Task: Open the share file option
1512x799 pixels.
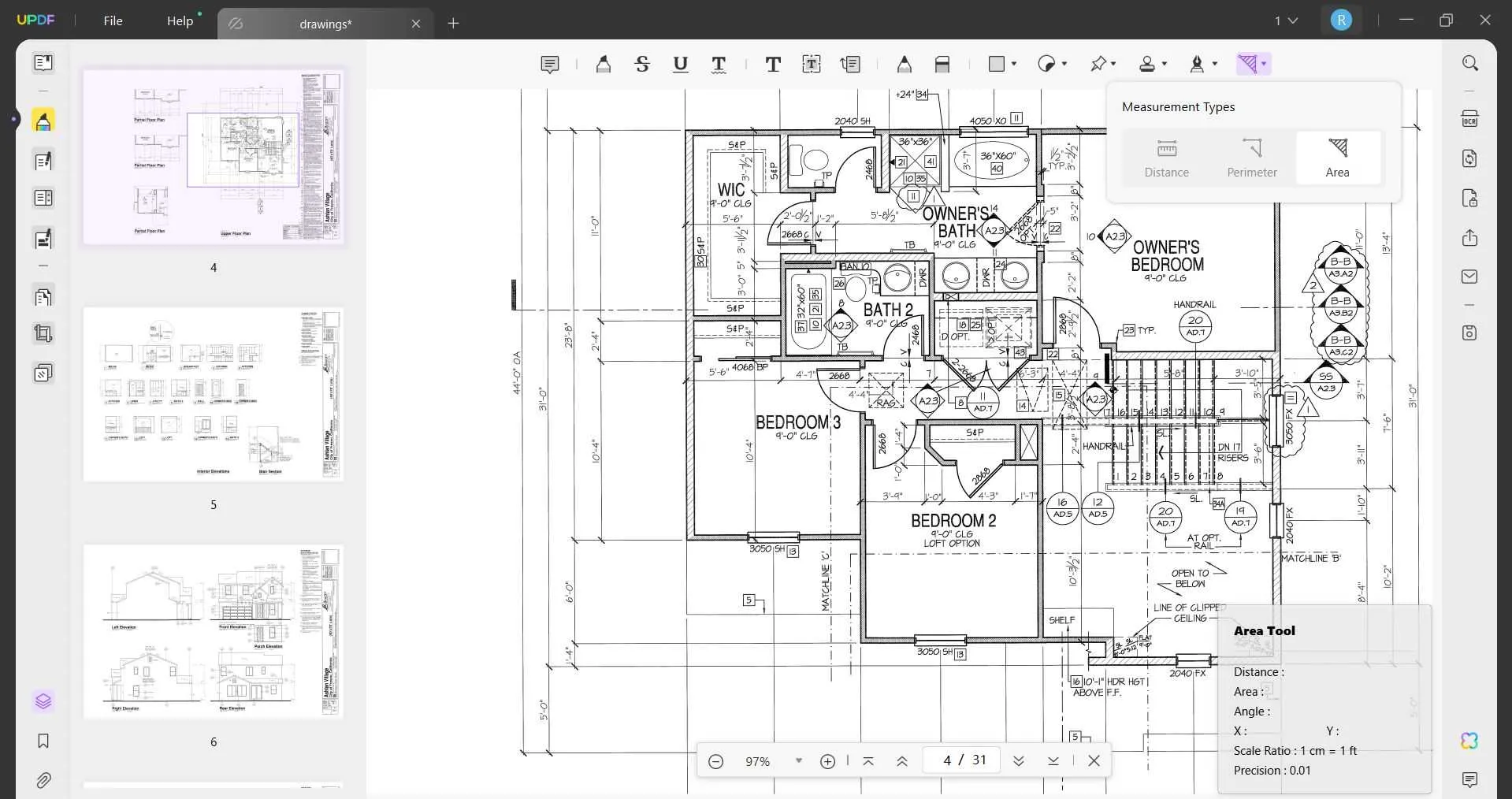Action: click(x=1469, y=237)
